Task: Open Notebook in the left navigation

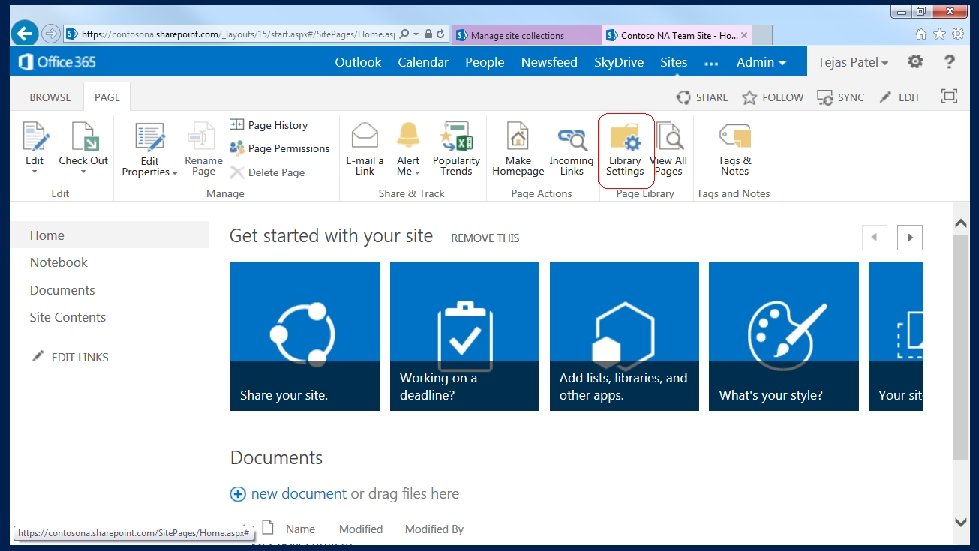Action: coord(59,263)
